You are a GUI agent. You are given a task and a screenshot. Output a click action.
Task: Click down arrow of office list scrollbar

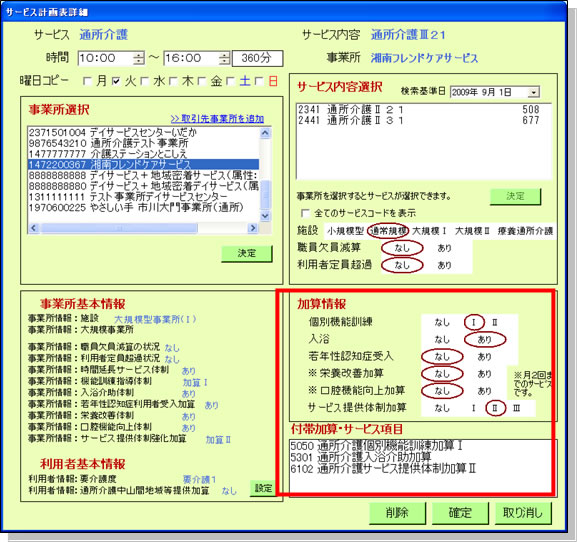click(x=265, y=216)
